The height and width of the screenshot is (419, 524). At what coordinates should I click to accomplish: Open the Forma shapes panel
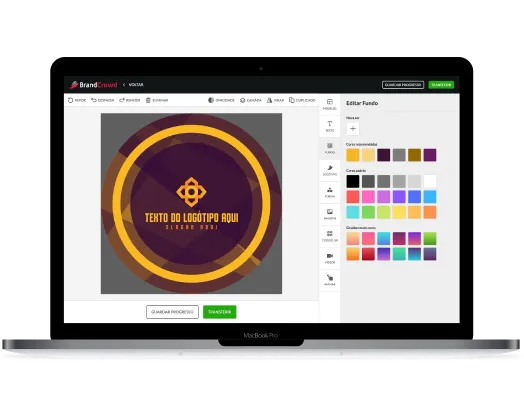(330, 192)
